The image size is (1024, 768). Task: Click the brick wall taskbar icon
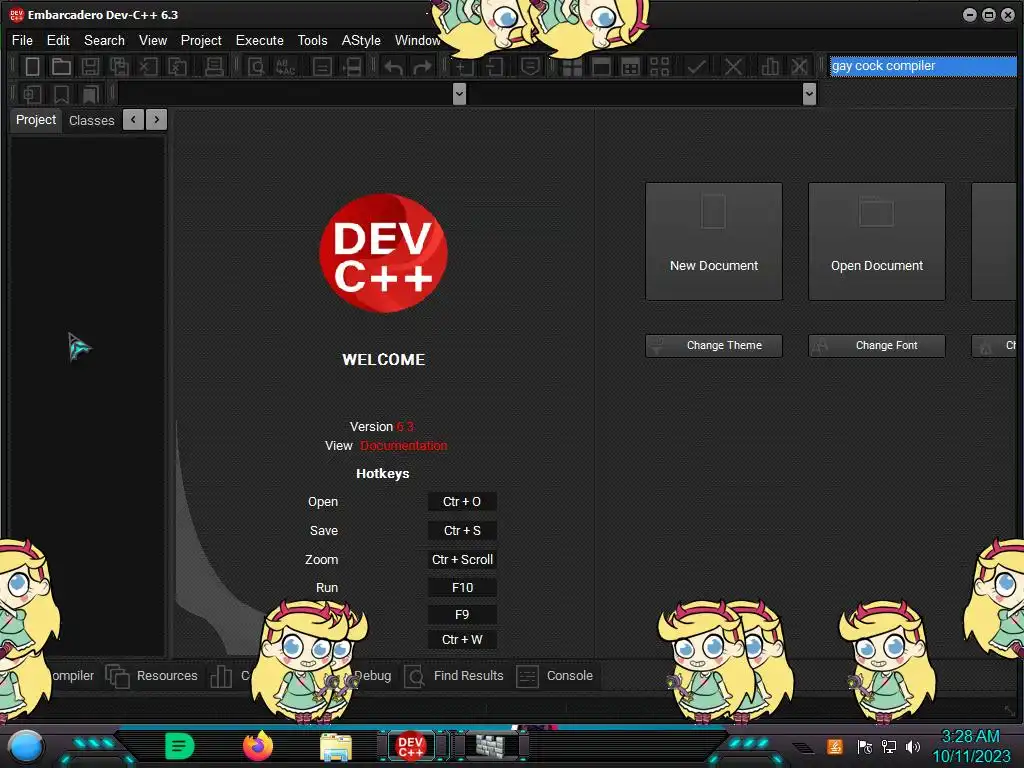(491, 746)
